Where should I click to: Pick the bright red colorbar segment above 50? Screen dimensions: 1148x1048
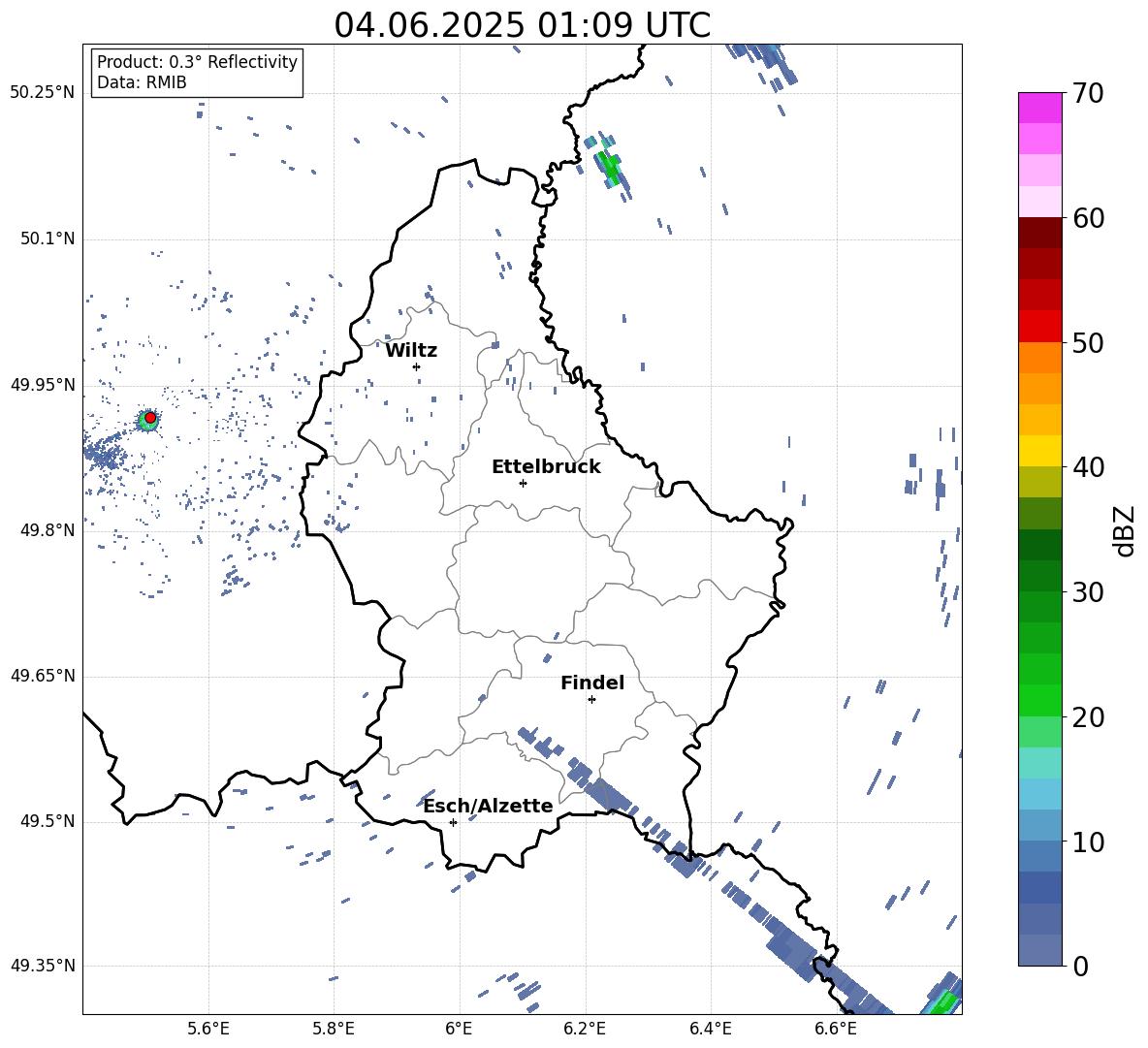[x=1039, y=327]
